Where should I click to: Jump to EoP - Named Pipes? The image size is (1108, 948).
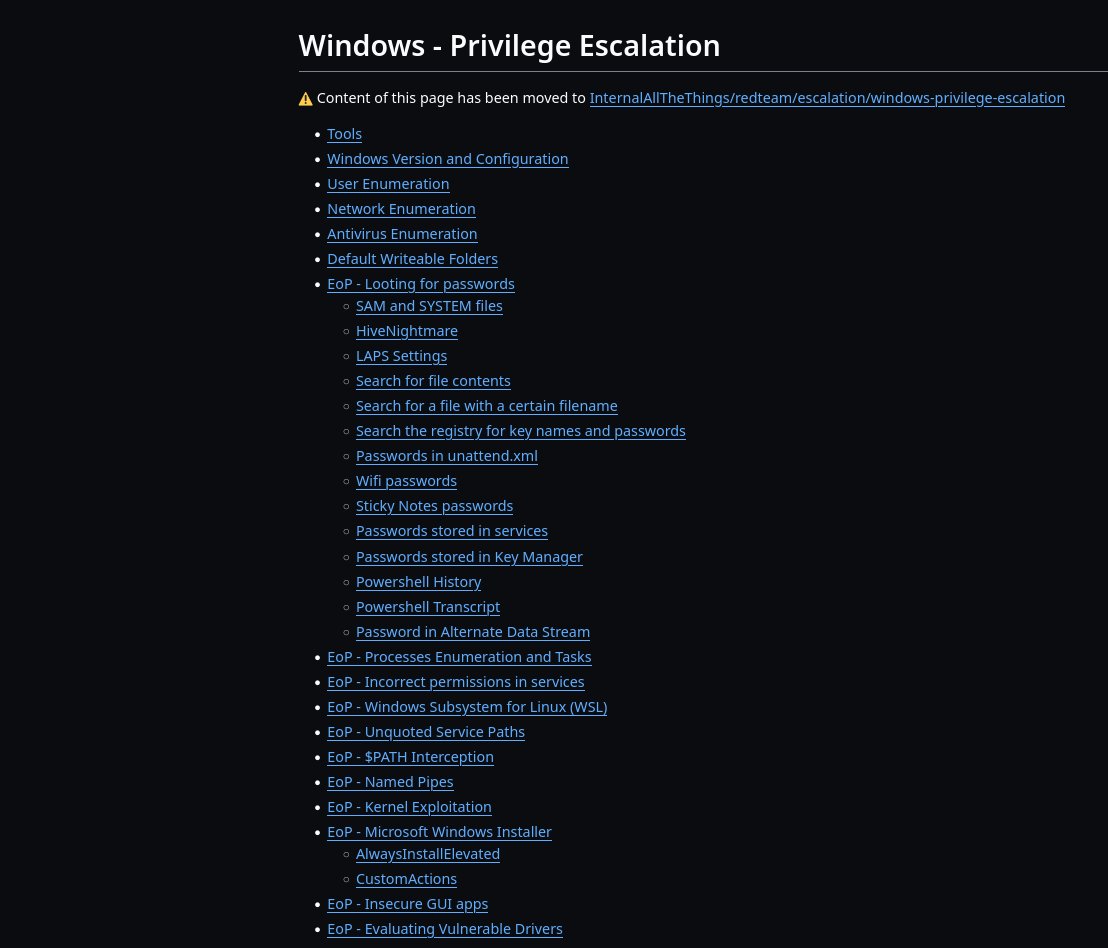390,782
